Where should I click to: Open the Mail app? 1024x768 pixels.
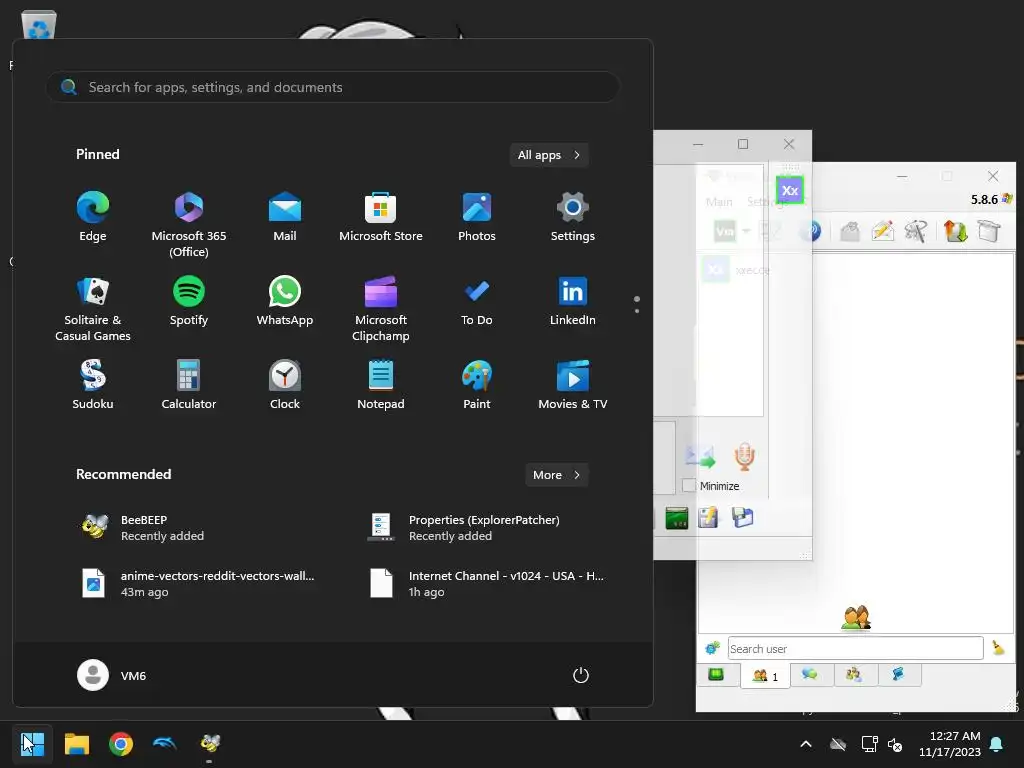[285, 217]
